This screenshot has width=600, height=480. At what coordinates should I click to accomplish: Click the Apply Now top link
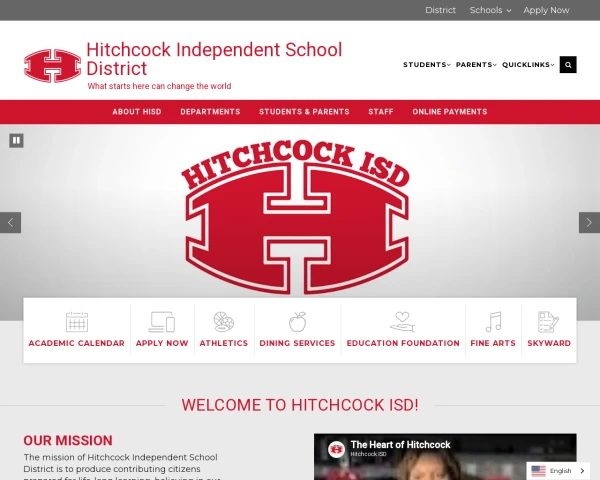point(546,10)
